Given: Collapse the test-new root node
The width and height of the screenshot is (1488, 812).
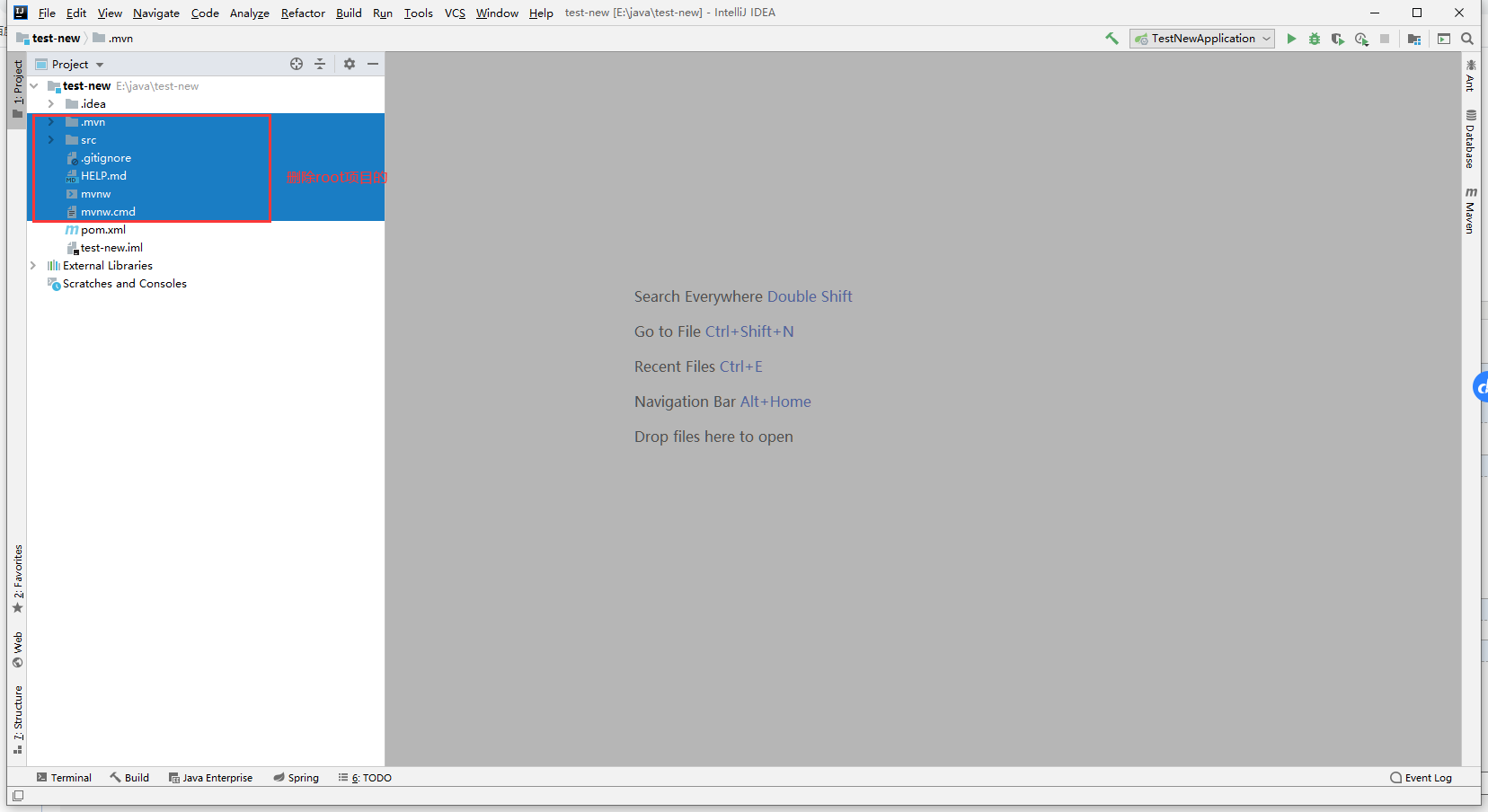Looking at the screenshot, I should pyautogui.click(x=34, y=86).
